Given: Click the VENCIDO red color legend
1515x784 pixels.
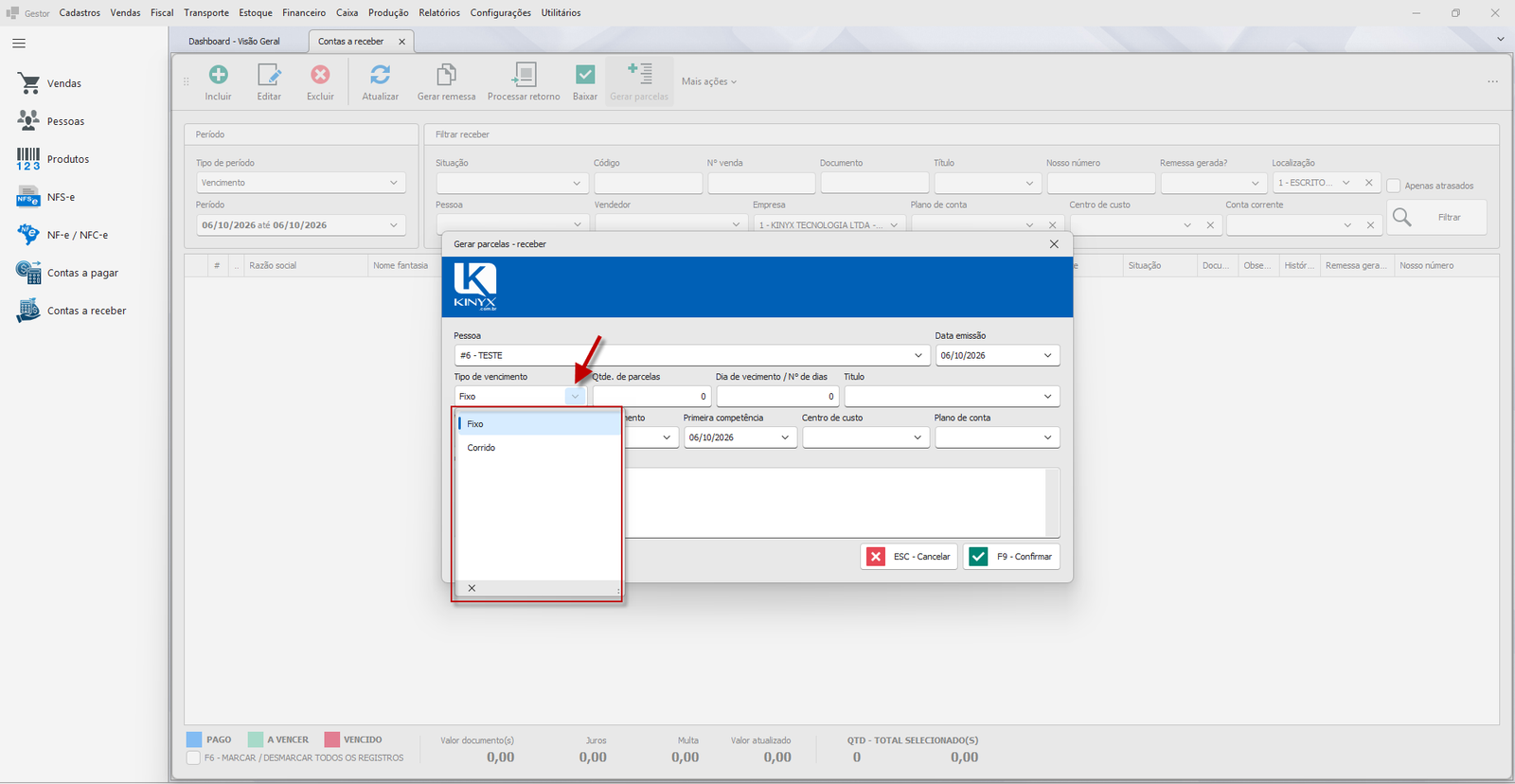Looking at the screenshot, I should click(332, 739).
